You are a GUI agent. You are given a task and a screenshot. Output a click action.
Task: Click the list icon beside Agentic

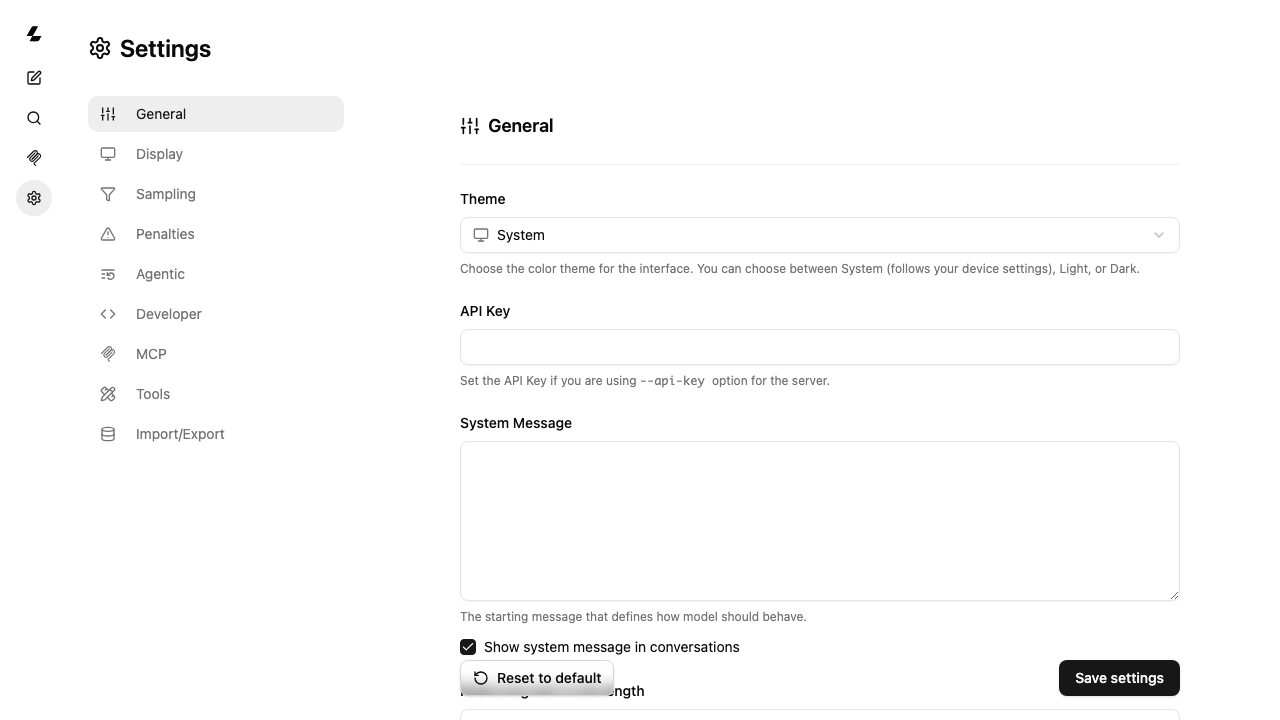108,274
